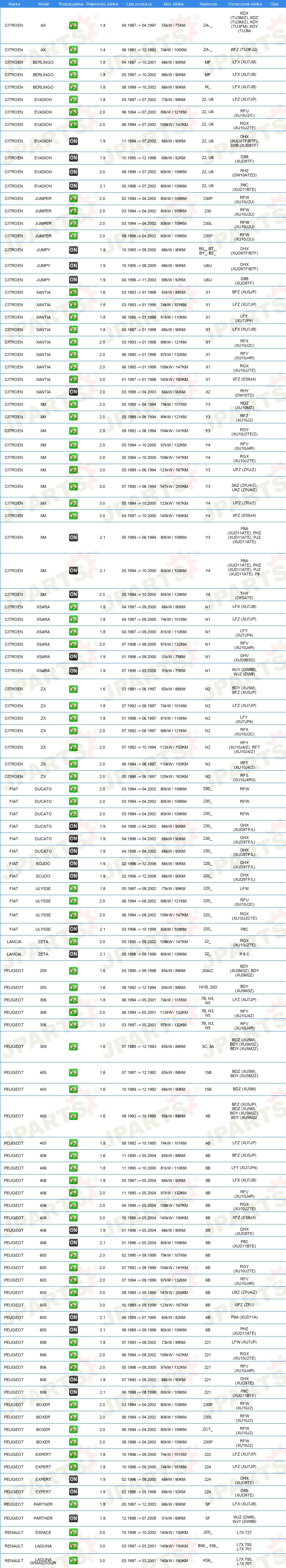
Task: Click petrol icon in Fiat Ulysse LFW row
Action: tap(73, 889)
